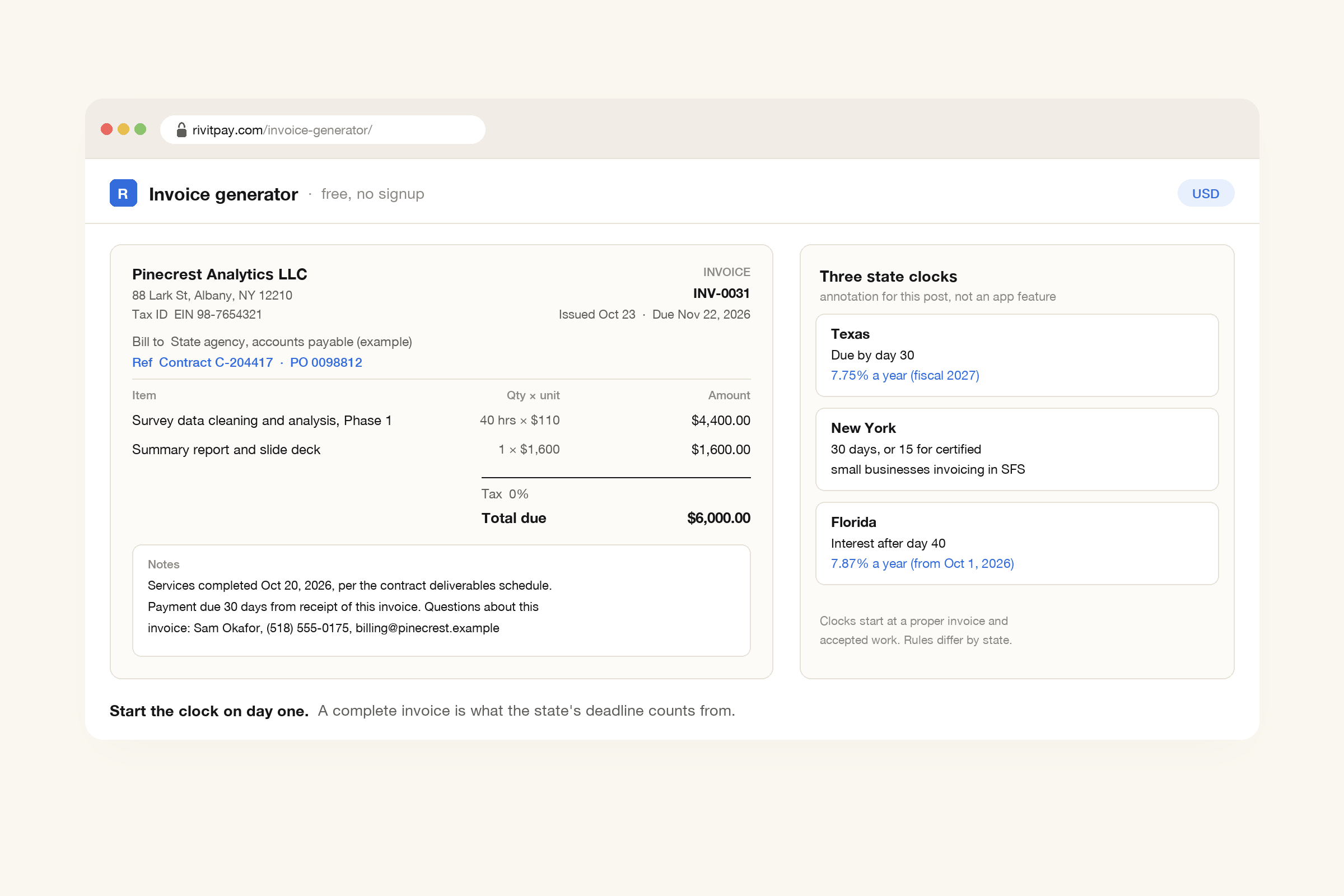Click the New York state clock card title

coord(863,428)
